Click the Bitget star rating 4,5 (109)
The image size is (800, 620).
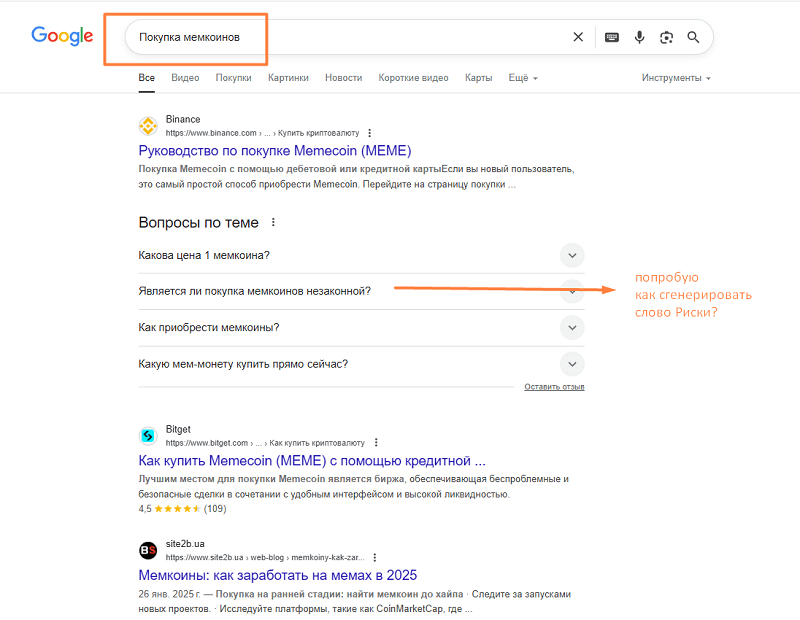[x=182, y=509]
